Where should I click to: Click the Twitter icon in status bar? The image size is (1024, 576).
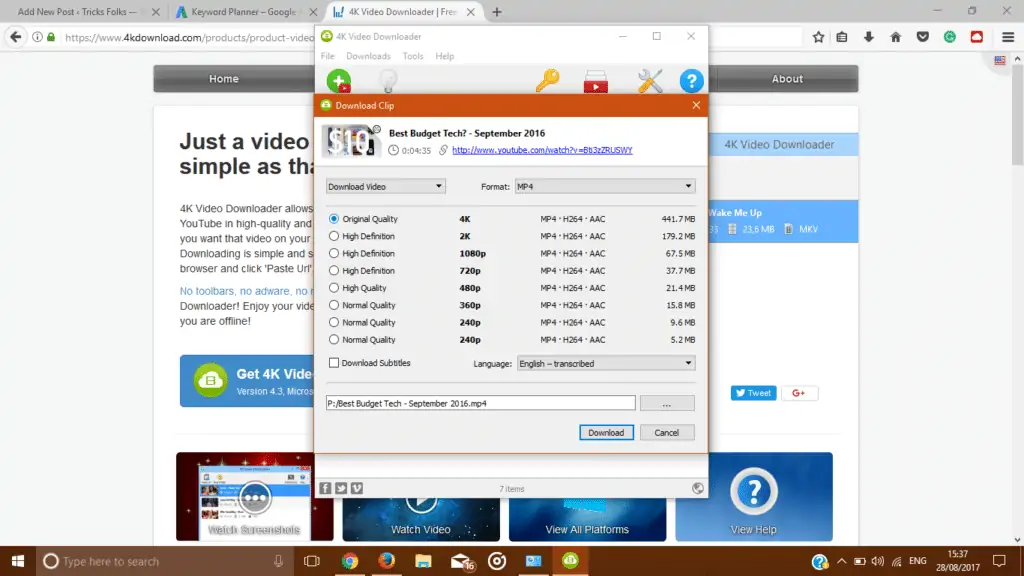(x=341, y=488)
